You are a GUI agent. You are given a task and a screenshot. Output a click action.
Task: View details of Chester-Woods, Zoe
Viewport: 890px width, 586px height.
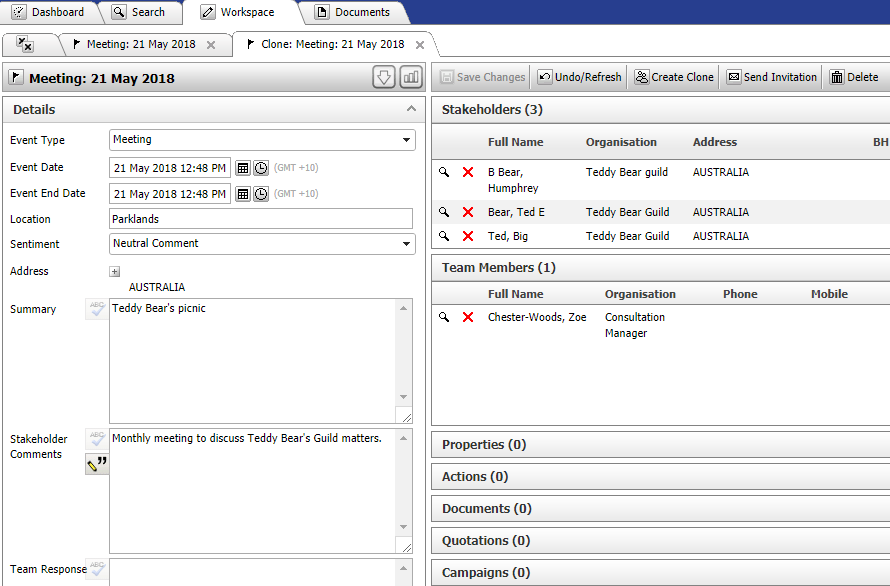(x=444, y=317)
